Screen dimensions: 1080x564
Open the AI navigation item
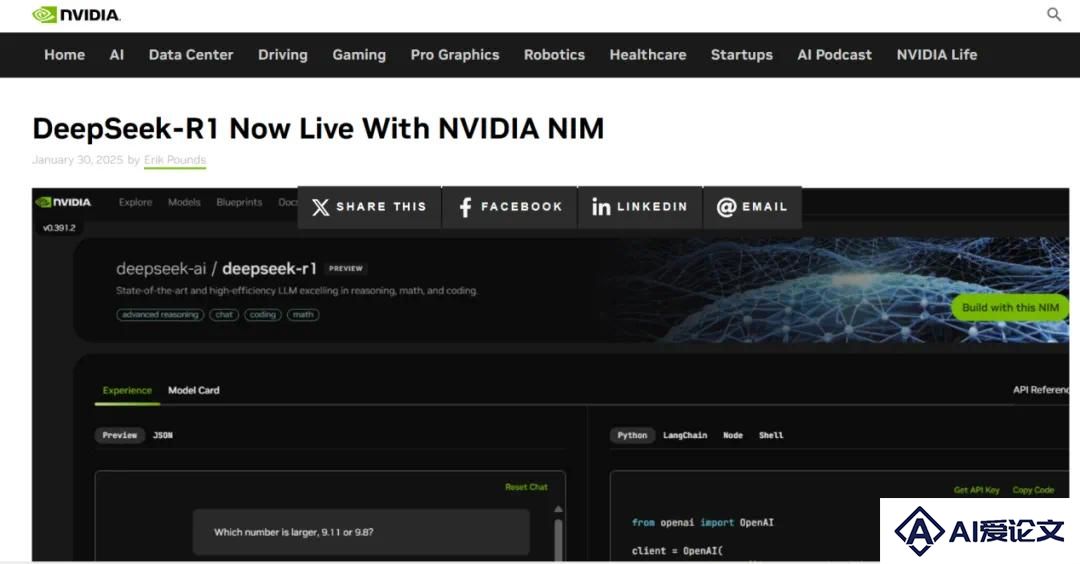pos(117,54)
